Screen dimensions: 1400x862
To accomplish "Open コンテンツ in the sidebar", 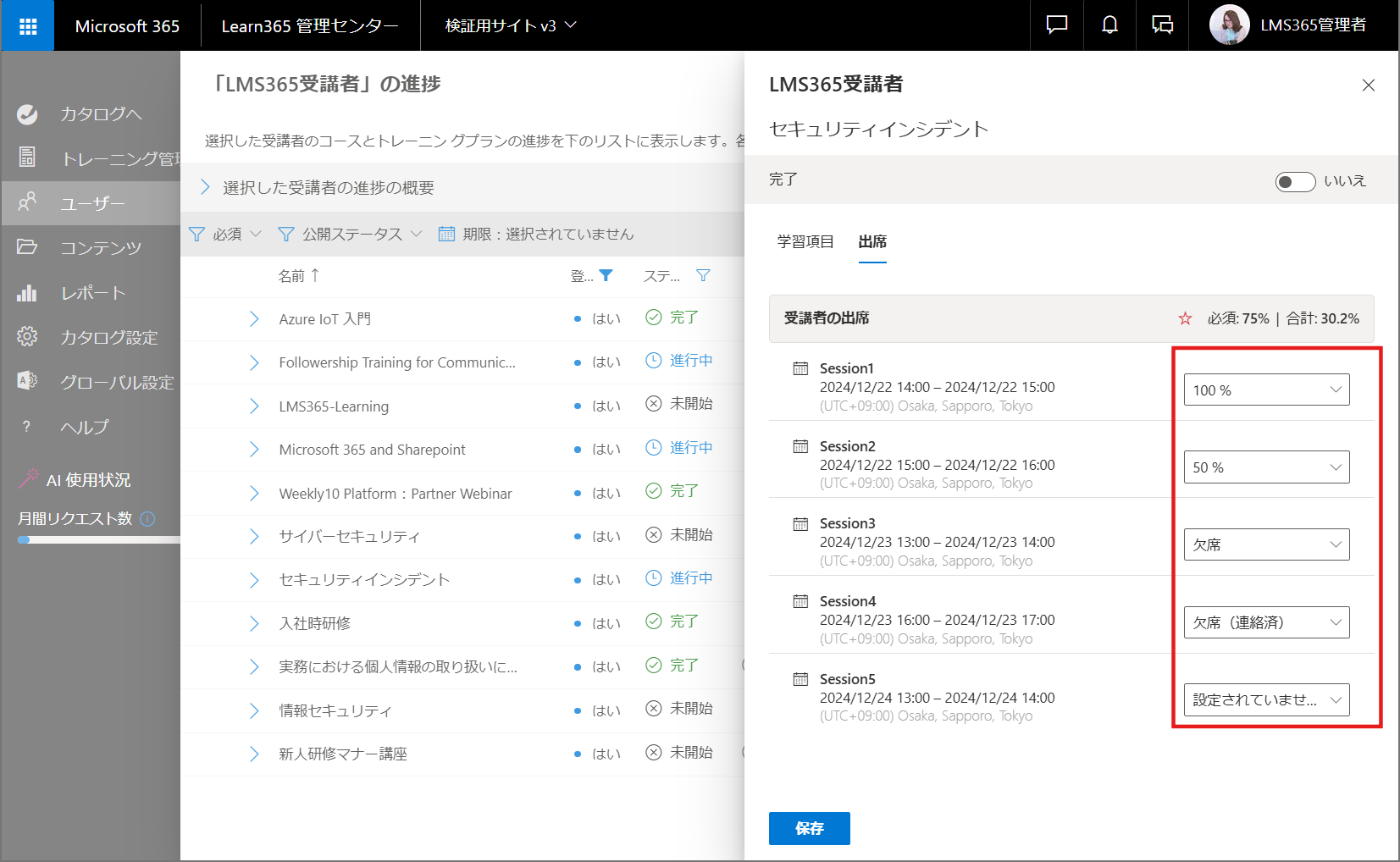I will pos(91,247).
